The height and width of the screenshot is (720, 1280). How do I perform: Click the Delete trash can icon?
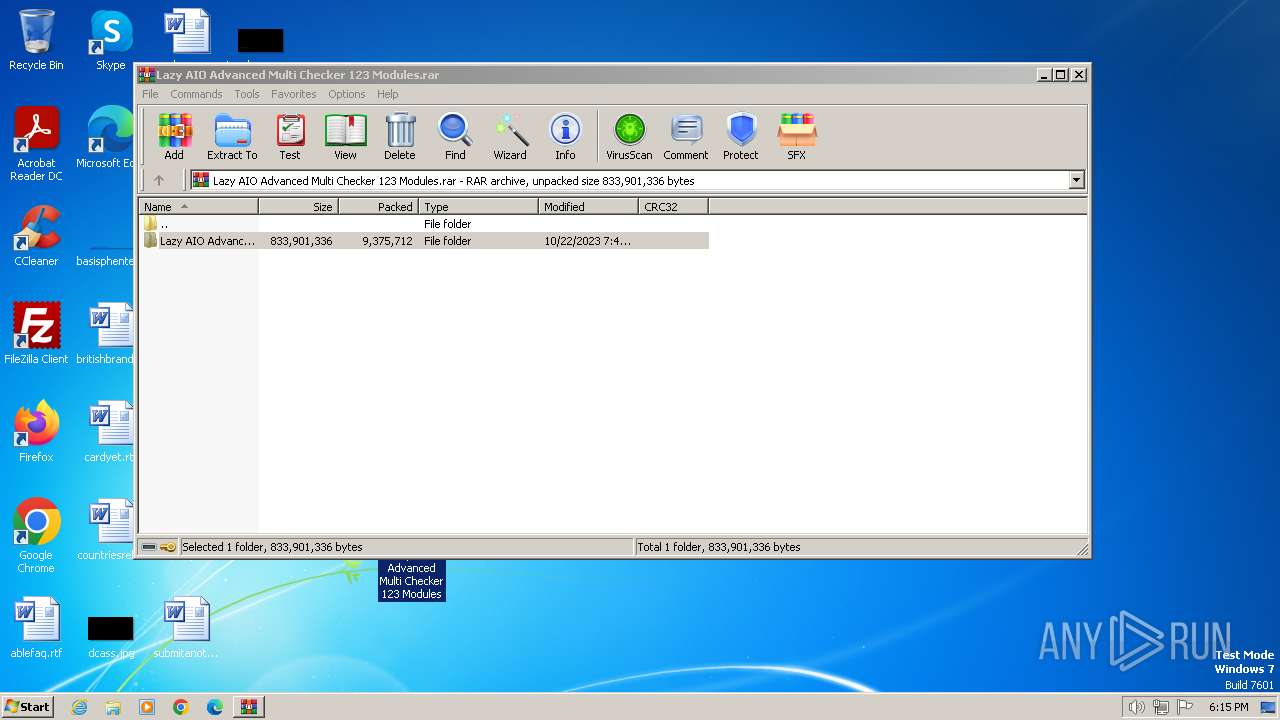(x=400, y=137)
